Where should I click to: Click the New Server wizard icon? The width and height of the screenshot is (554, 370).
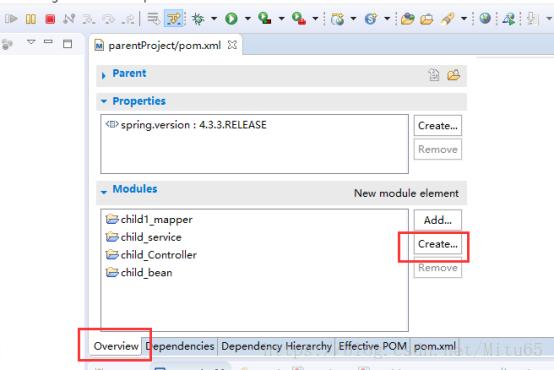pyautogui.click(x=337, y=18)
